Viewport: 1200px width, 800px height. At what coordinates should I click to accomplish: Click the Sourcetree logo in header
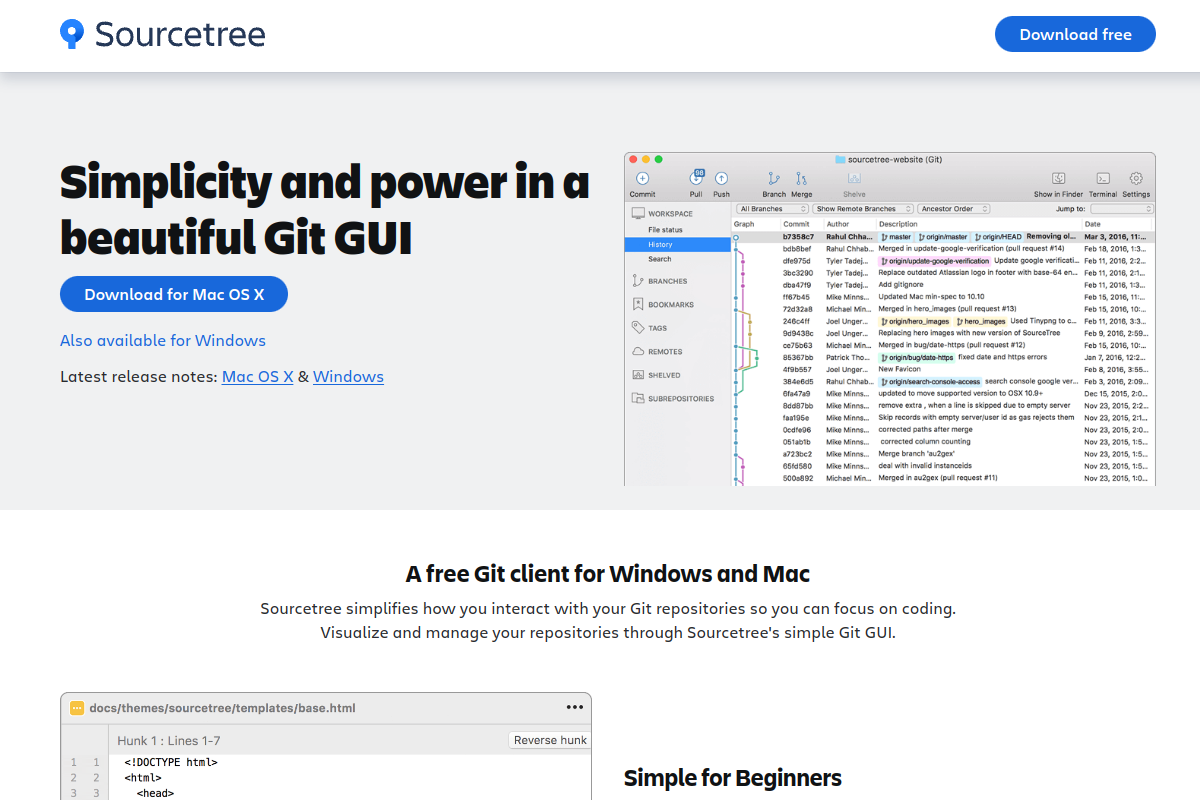(x=163, y=34)
